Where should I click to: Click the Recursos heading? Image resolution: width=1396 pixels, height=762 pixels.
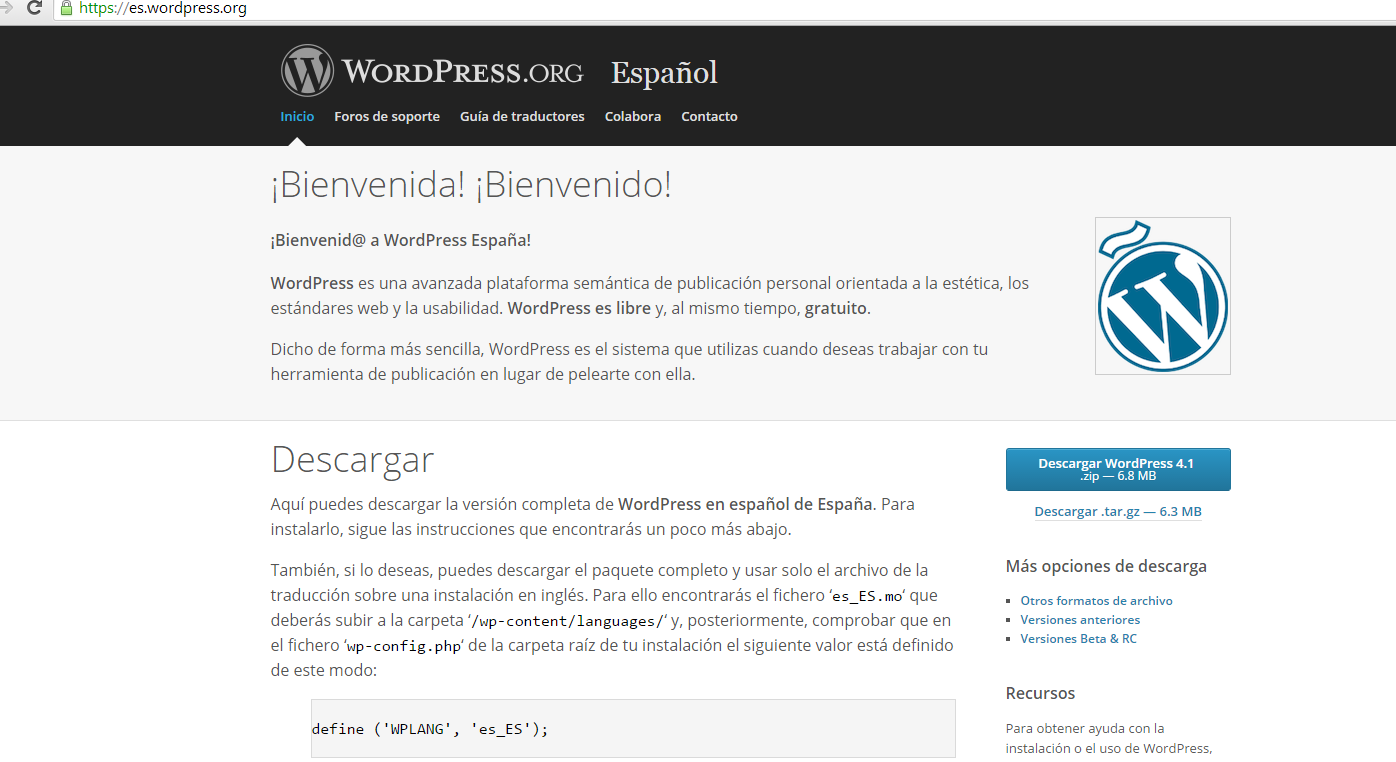pyautogui.click(x=1040, y=693)
